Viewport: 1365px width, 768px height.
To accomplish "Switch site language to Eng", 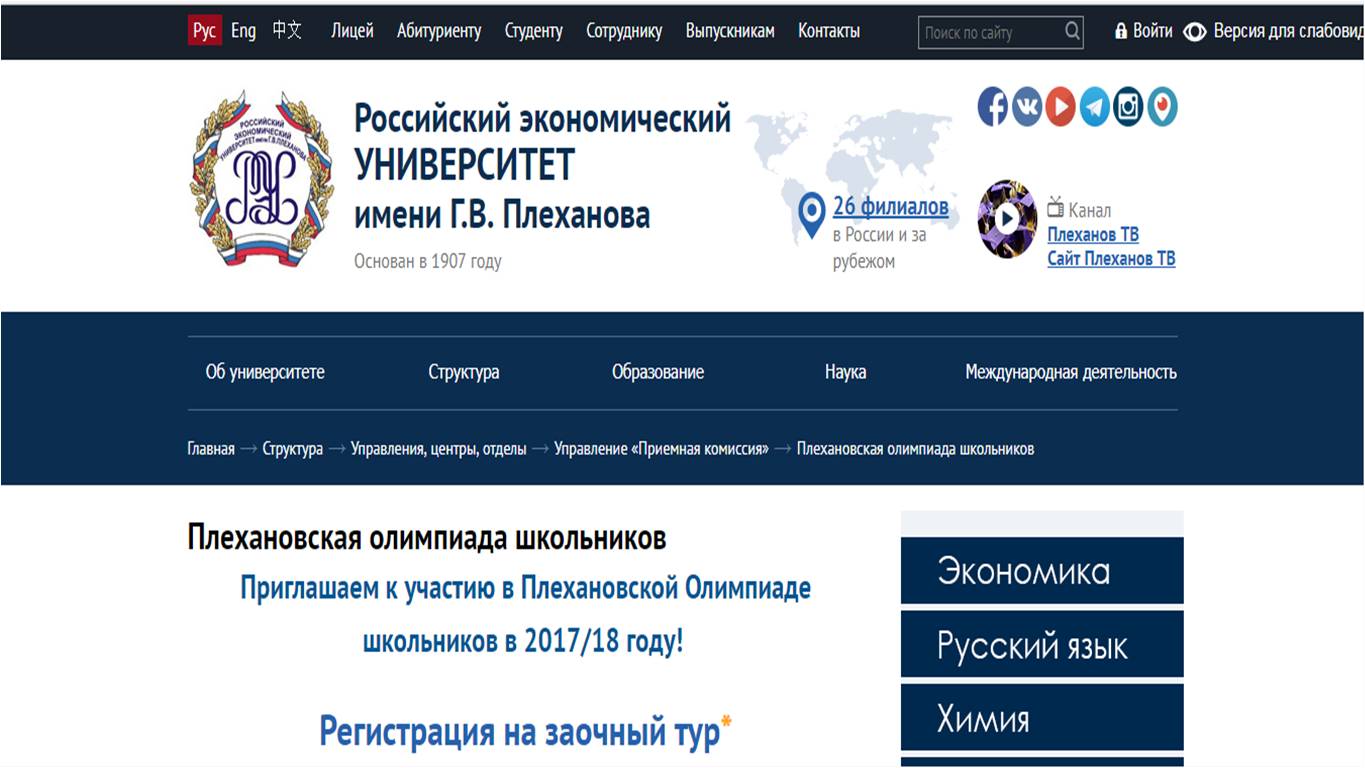I will click(243, 31).
